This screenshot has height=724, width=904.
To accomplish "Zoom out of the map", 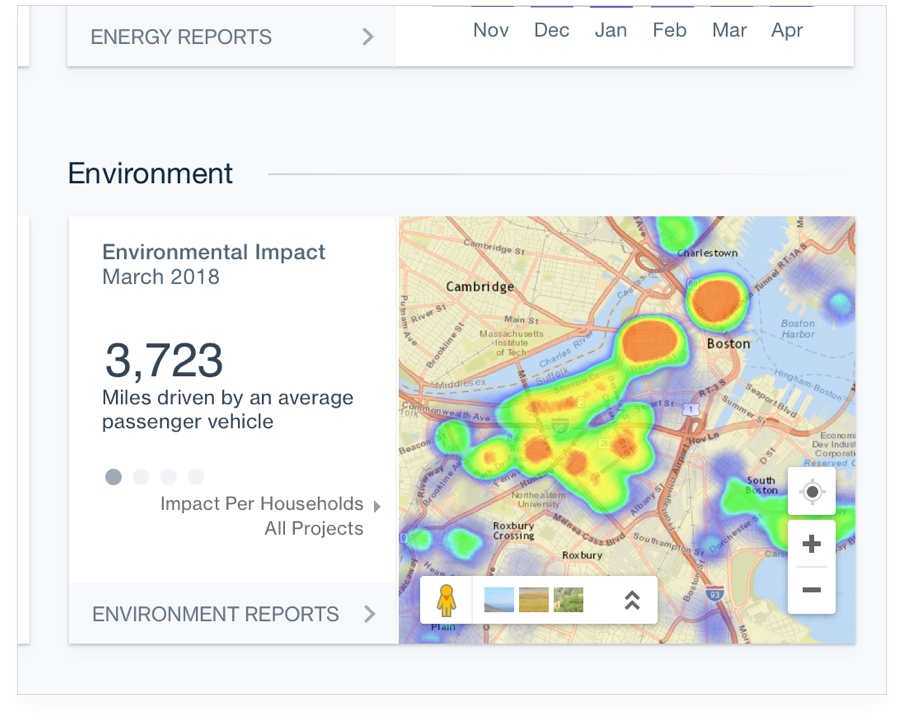I will coord(811,590).
